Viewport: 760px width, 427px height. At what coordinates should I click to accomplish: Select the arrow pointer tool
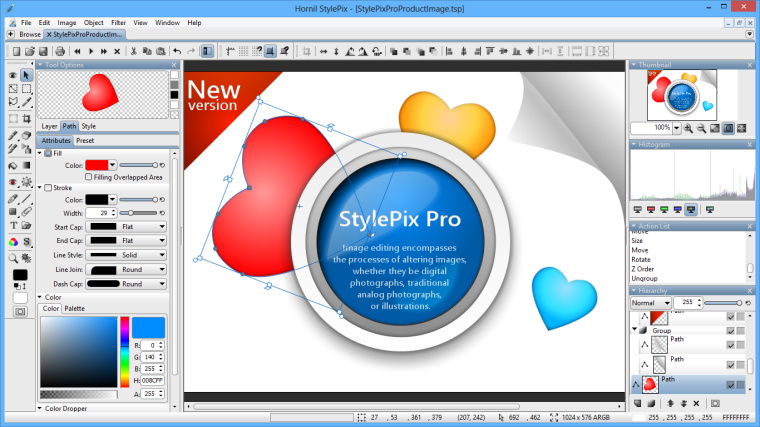(26, 75)
